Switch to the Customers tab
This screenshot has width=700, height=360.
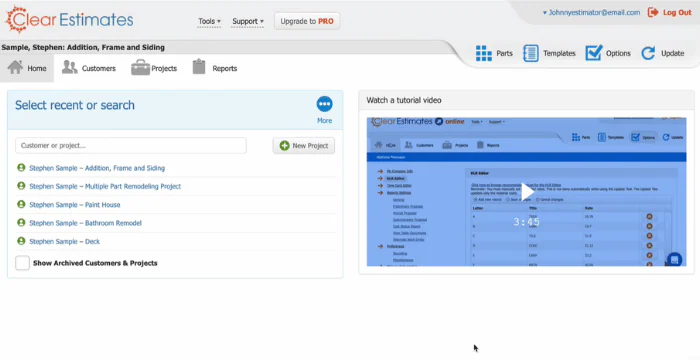(x=88, y=68)
